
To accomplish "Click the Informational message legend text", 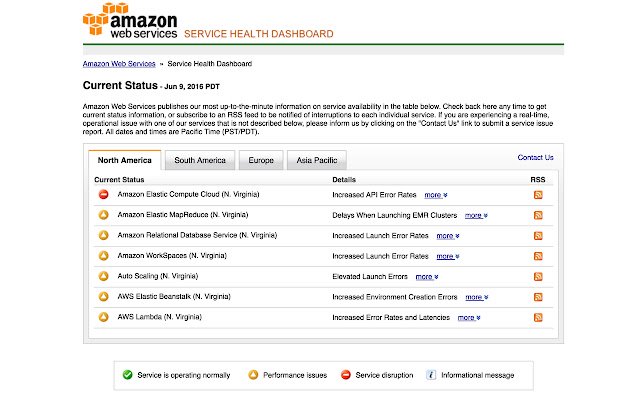I will tap(478, 375).
